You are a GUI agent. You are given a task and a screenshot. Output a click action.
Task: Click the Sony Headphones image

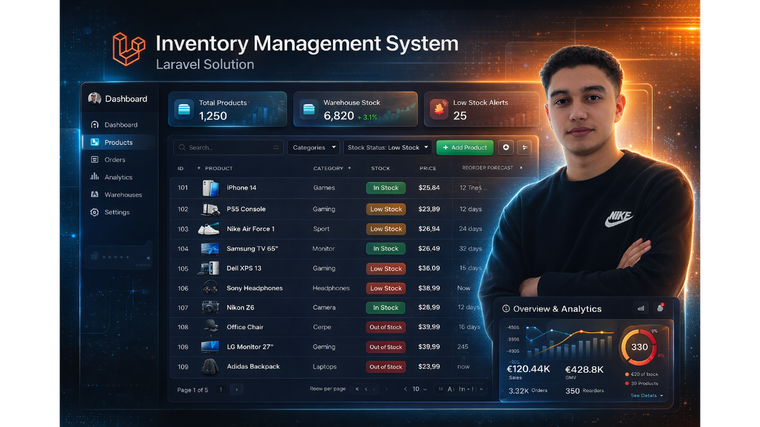(210, 288)
